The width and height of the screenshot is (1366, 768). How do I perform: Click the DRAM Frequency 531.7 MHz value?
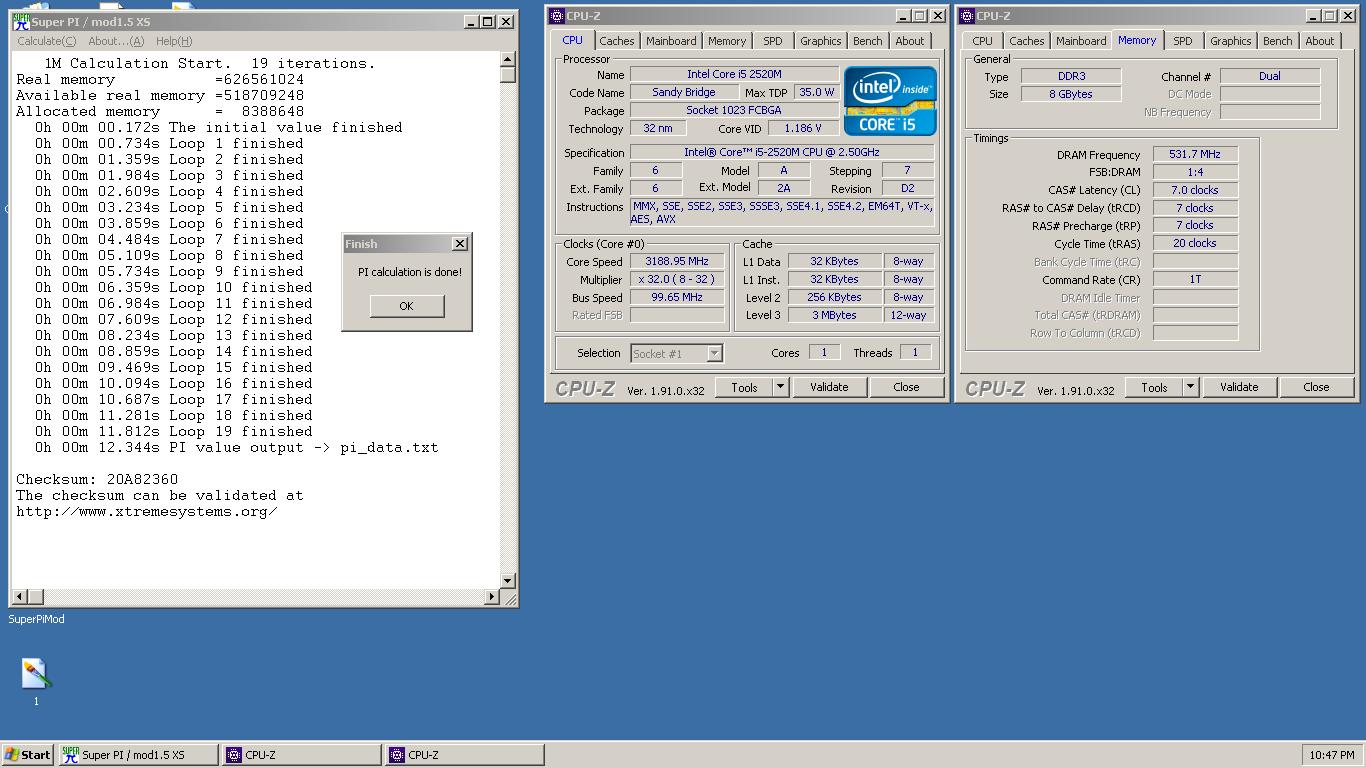click(1195, 154)
